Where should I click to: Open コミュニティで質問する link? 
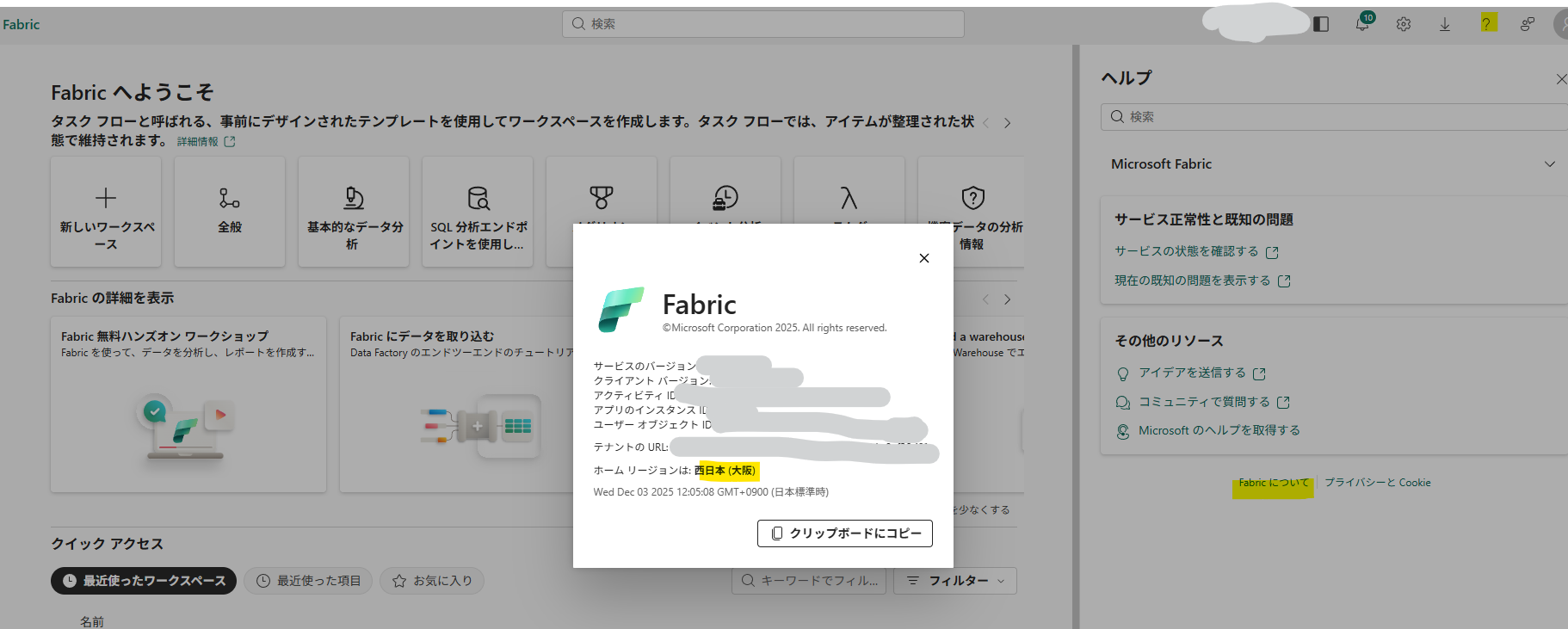1213,402
